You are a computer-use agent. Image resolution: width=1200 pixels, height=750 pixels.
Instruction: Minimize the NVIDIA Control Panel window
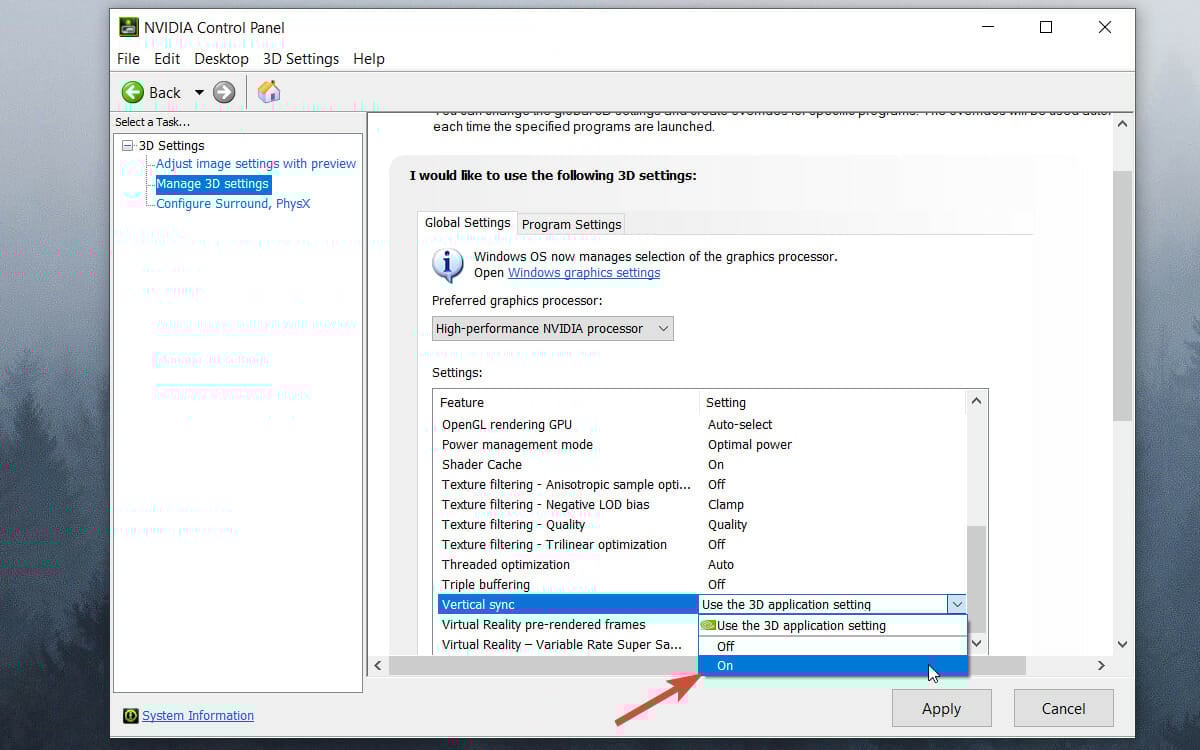[x=987, y=27]
